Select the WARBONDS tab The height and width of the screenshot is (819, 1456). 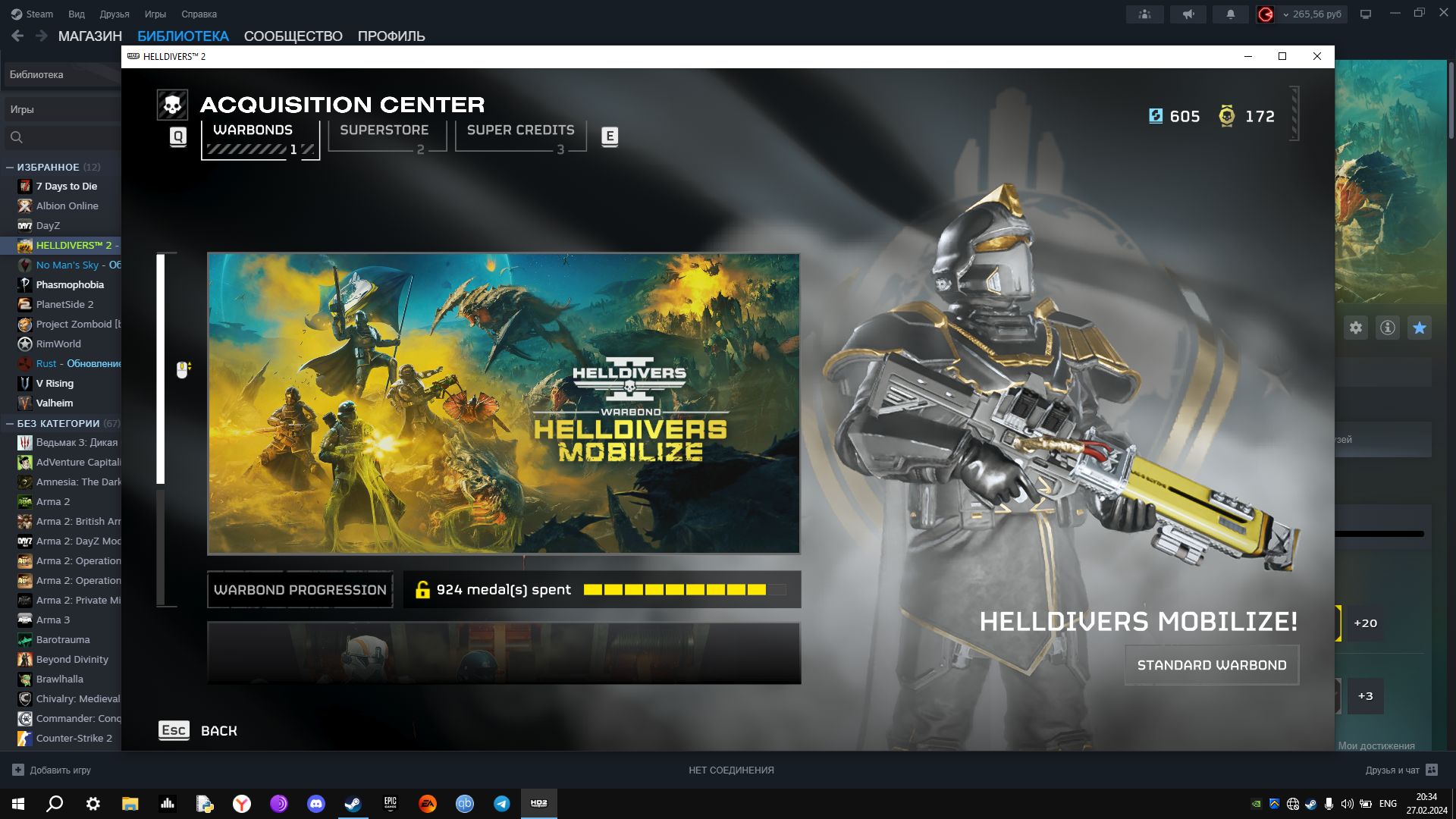(260, 139)
